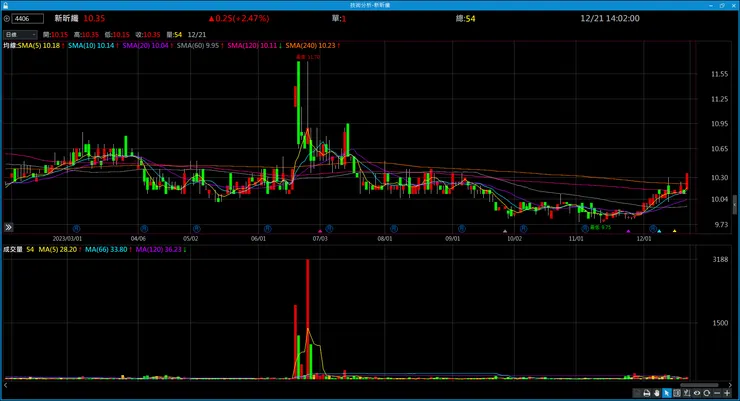The height and width of the screenshot is (401, 740).
Task: Zoom in chart with plus icon
Action: pyautogui.click(x=727, y=393)
